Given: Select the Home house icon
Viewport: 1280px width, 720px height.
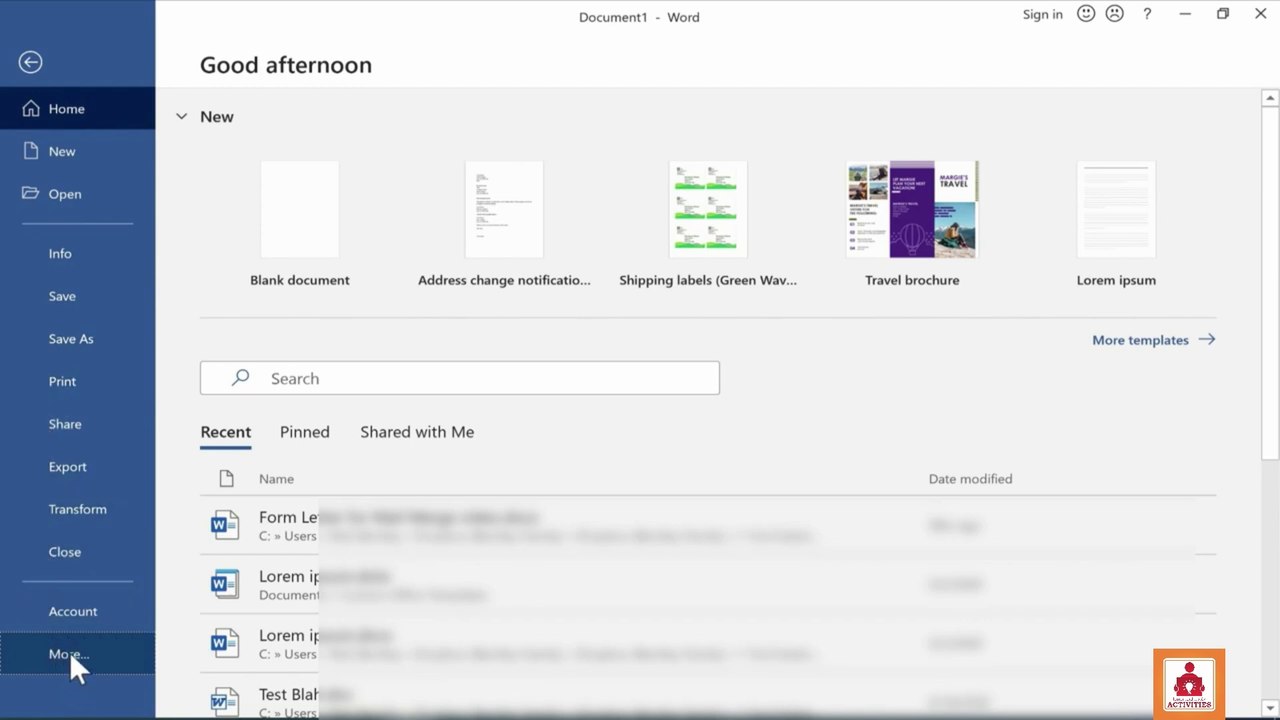Looking at the screenshot, I should 31,108.
